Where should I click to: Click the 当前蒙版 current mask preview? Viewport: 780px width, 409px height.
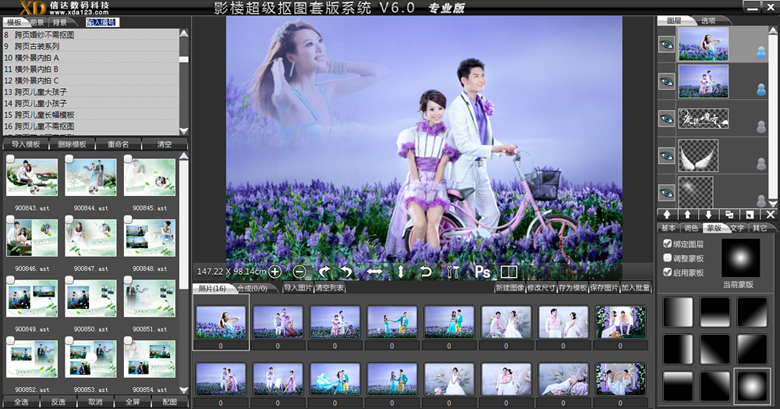click(740, 258)
